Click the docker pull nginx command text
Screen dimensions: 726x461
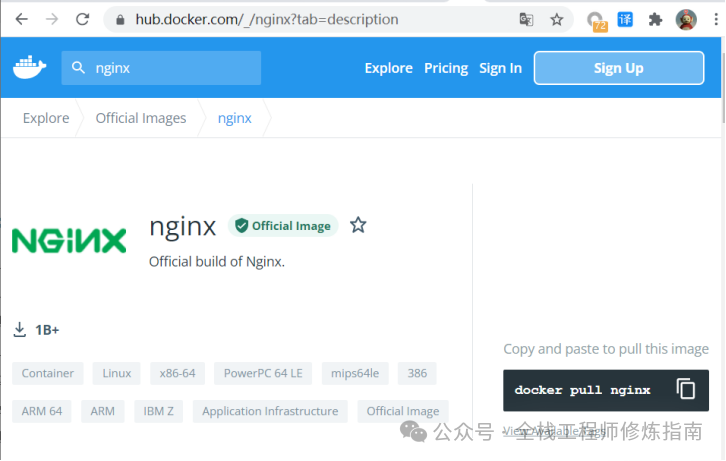tap(582, 390)
